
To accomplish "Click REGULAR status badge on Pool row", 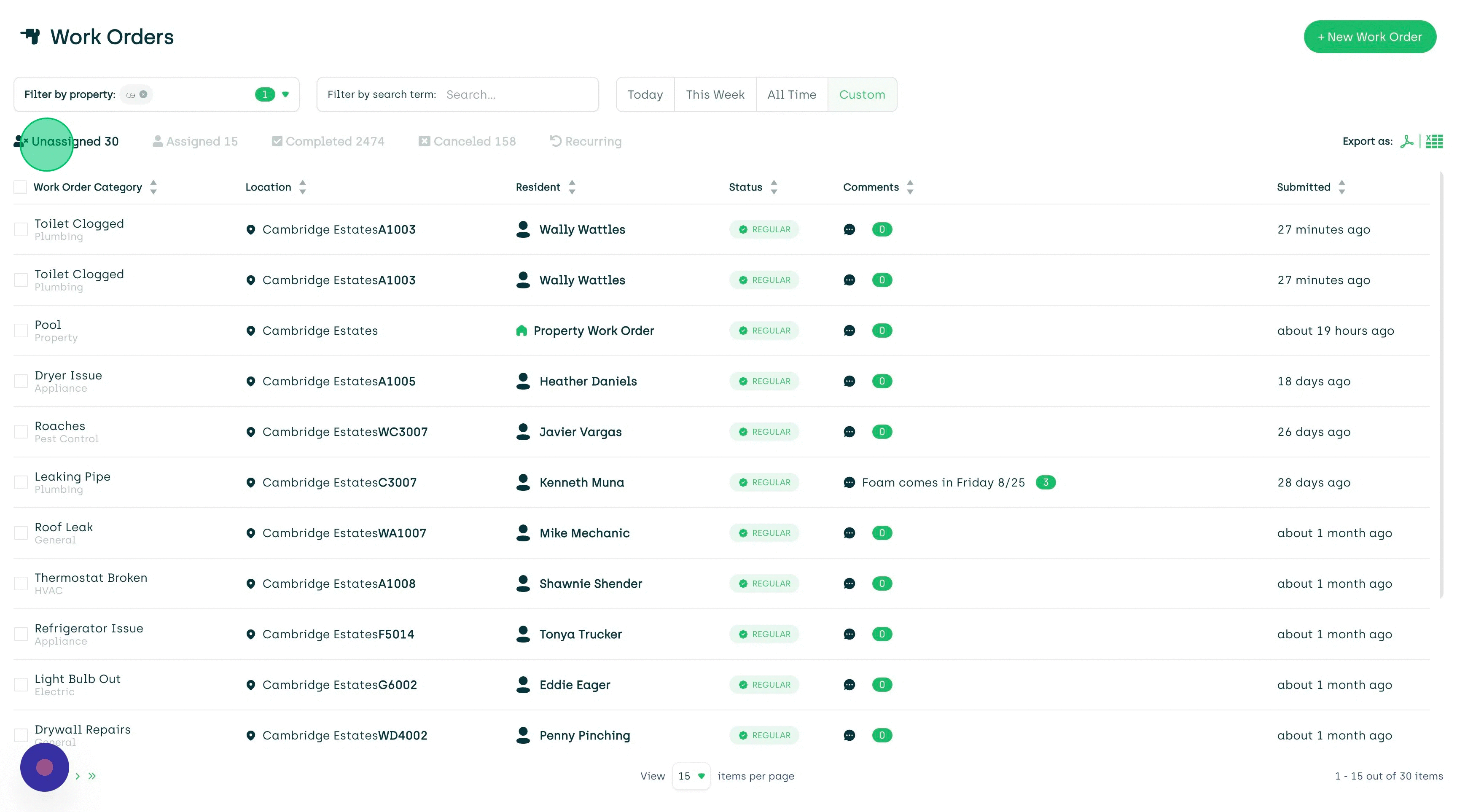I will pos(764,331).
